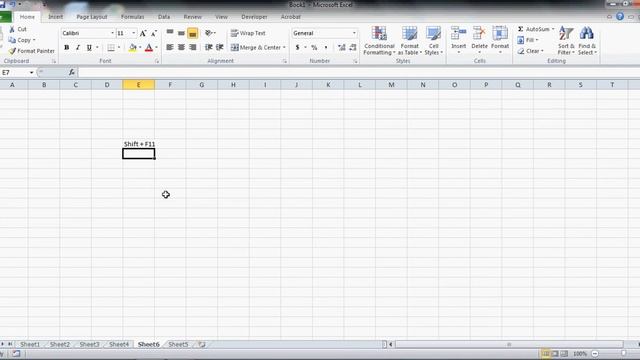The image size is (640, 360).
Task: Open the General number format dropdown
Action: coord(354,33)
